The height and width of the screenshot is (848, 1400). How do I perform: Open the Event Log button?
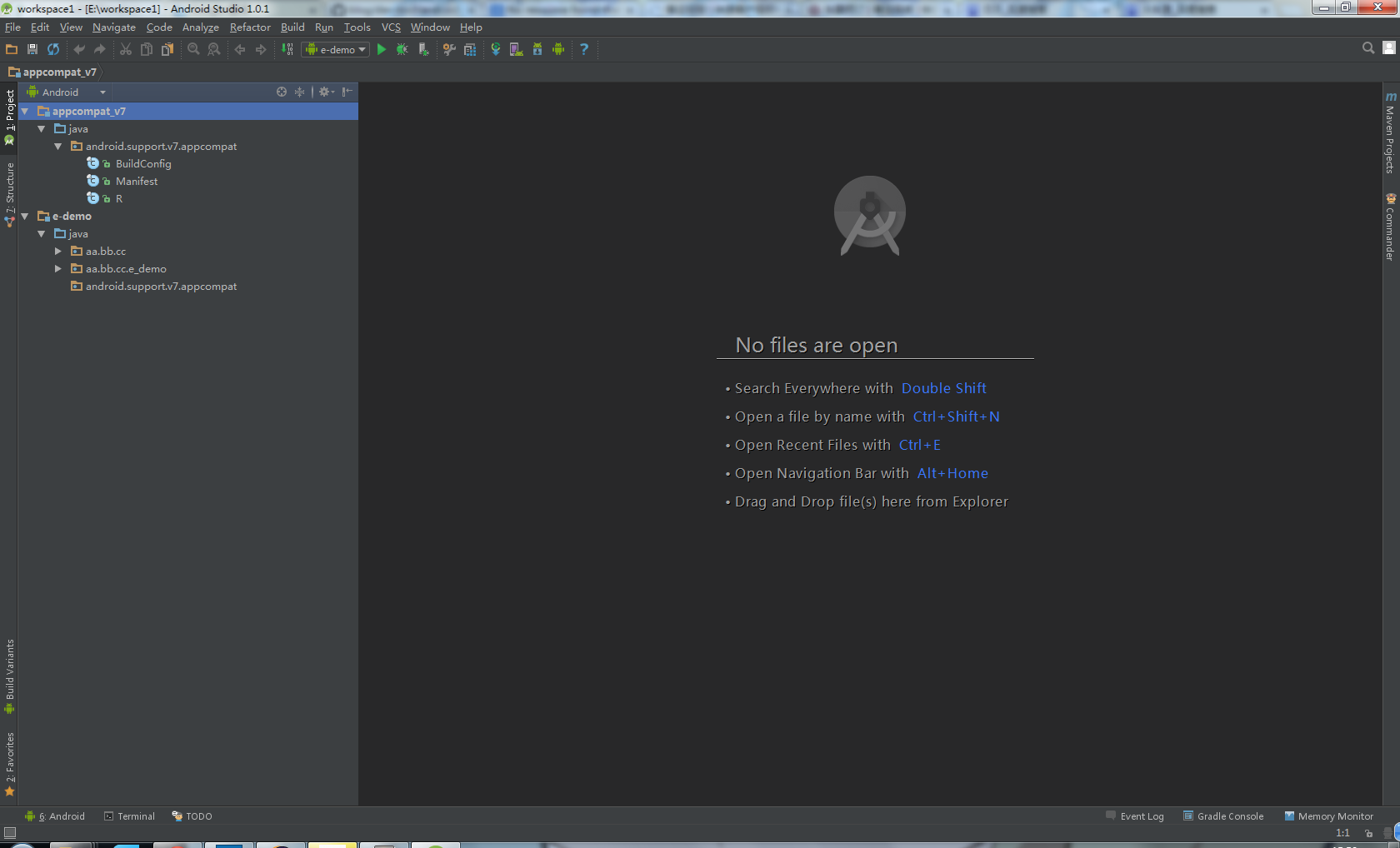1135,816
